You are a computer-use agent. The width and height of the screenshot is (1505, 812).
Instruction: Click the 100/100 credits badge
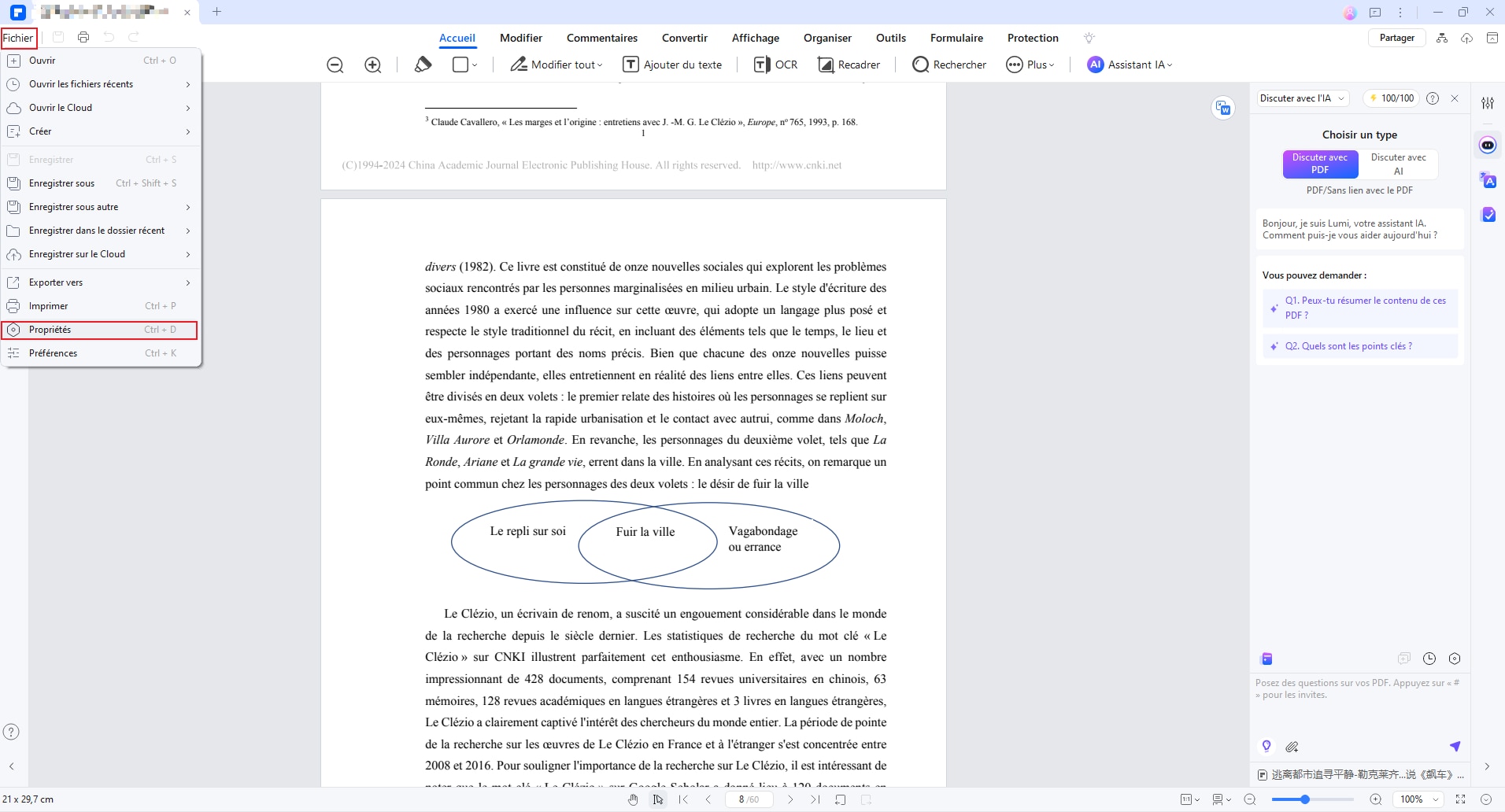point(1392,98)
